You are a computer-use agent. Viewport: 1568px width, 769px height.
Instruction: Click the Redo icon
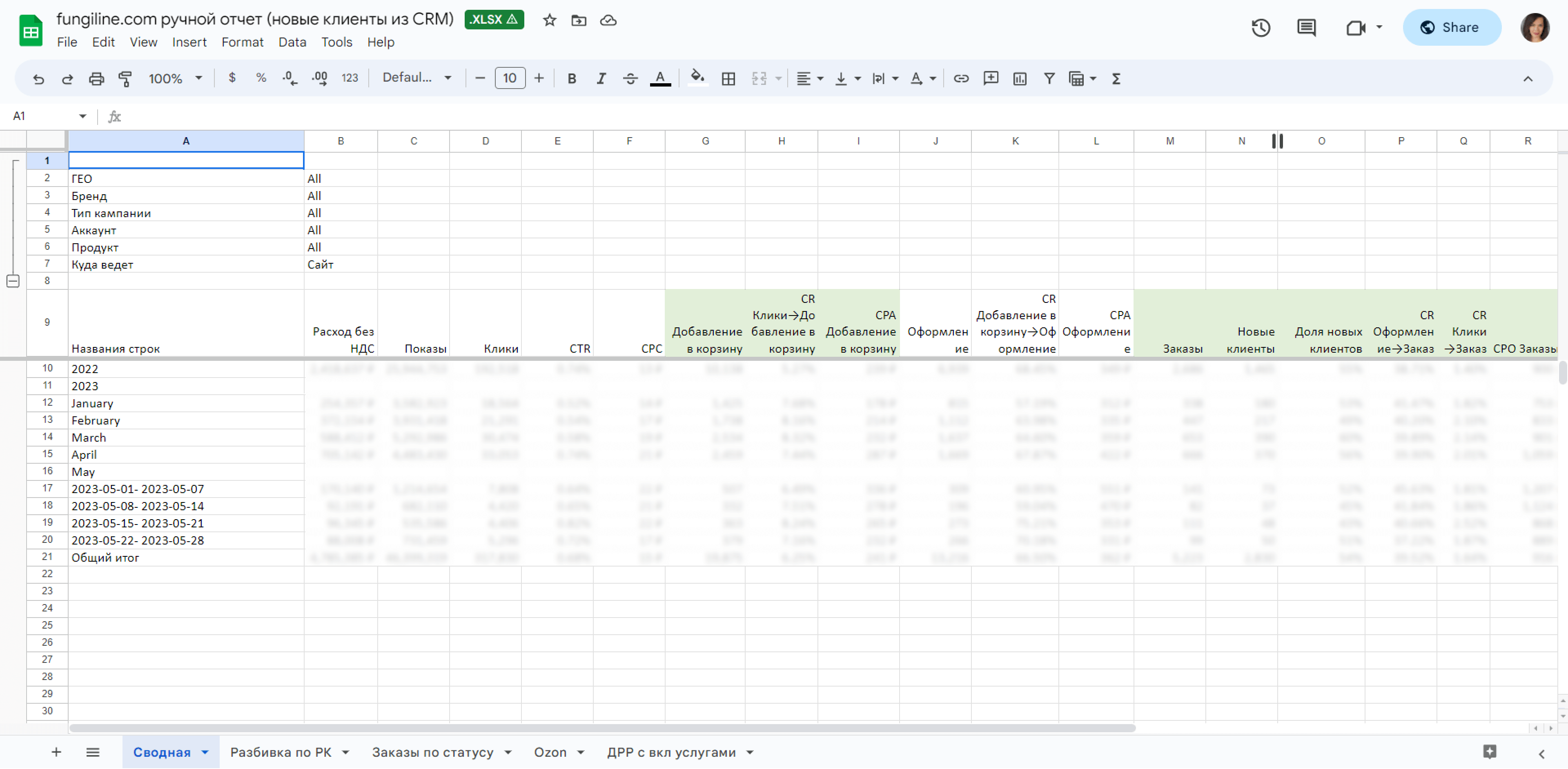point(67,78)
